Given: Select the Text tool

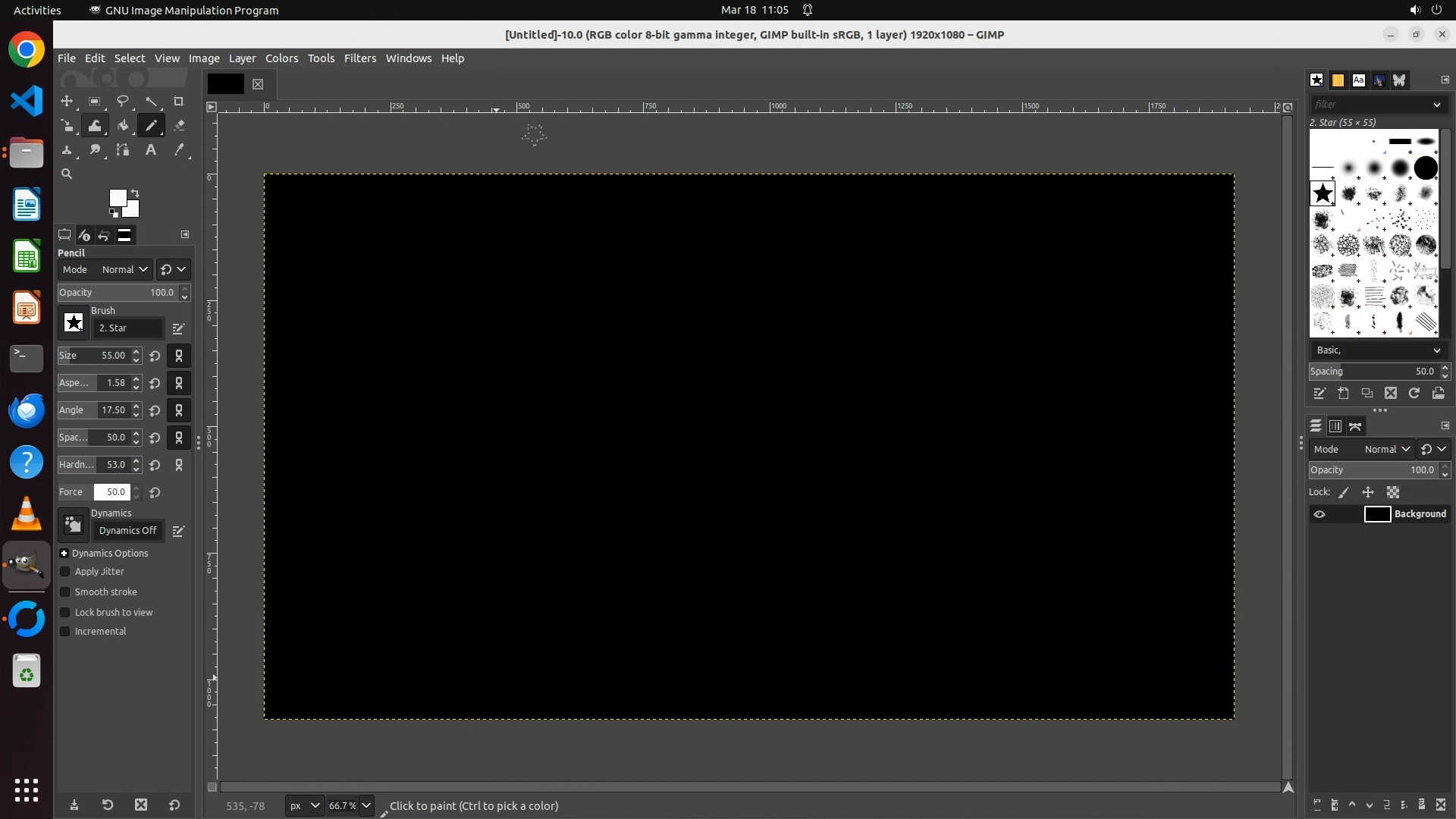Looking at the screenshot, I should click(151, 150).
